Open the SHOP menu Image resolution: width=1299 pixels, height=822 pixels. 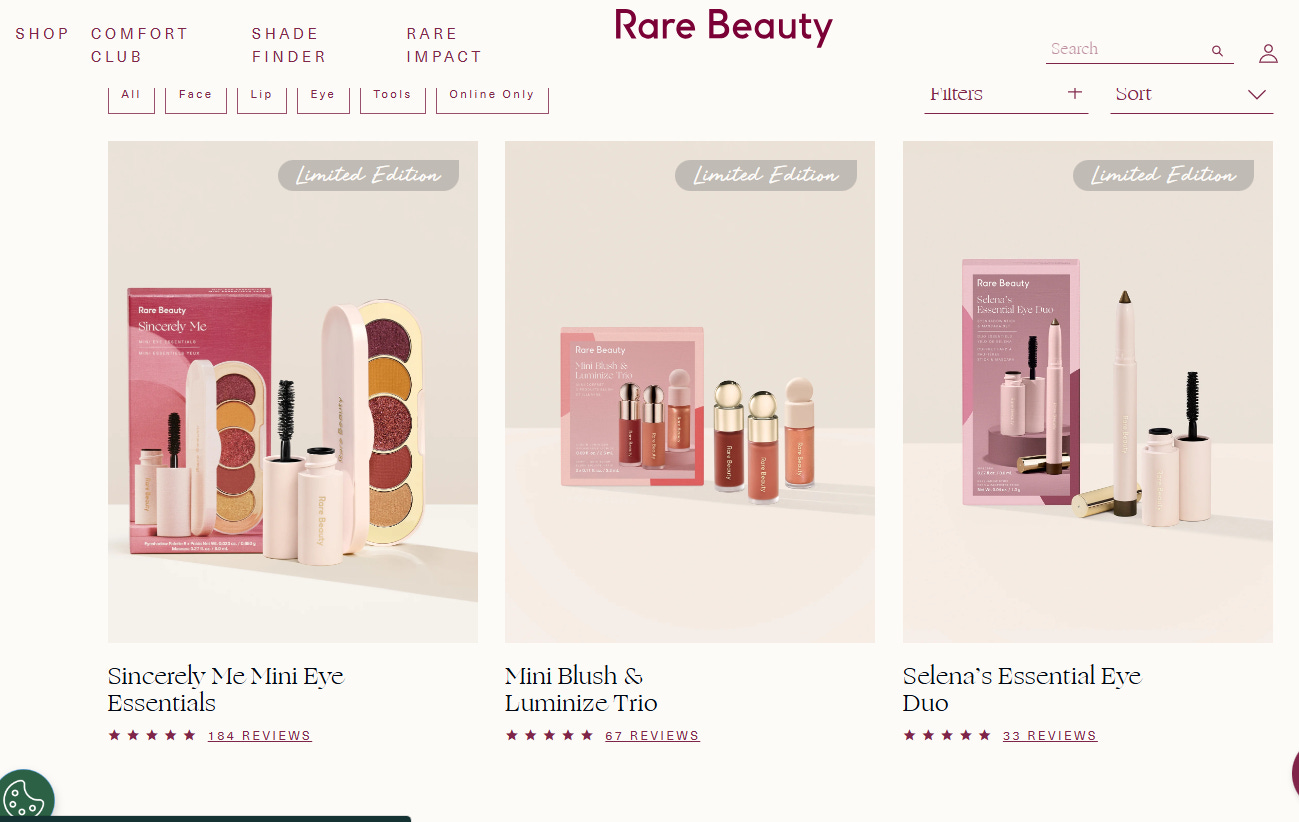(x=42, y=34)
